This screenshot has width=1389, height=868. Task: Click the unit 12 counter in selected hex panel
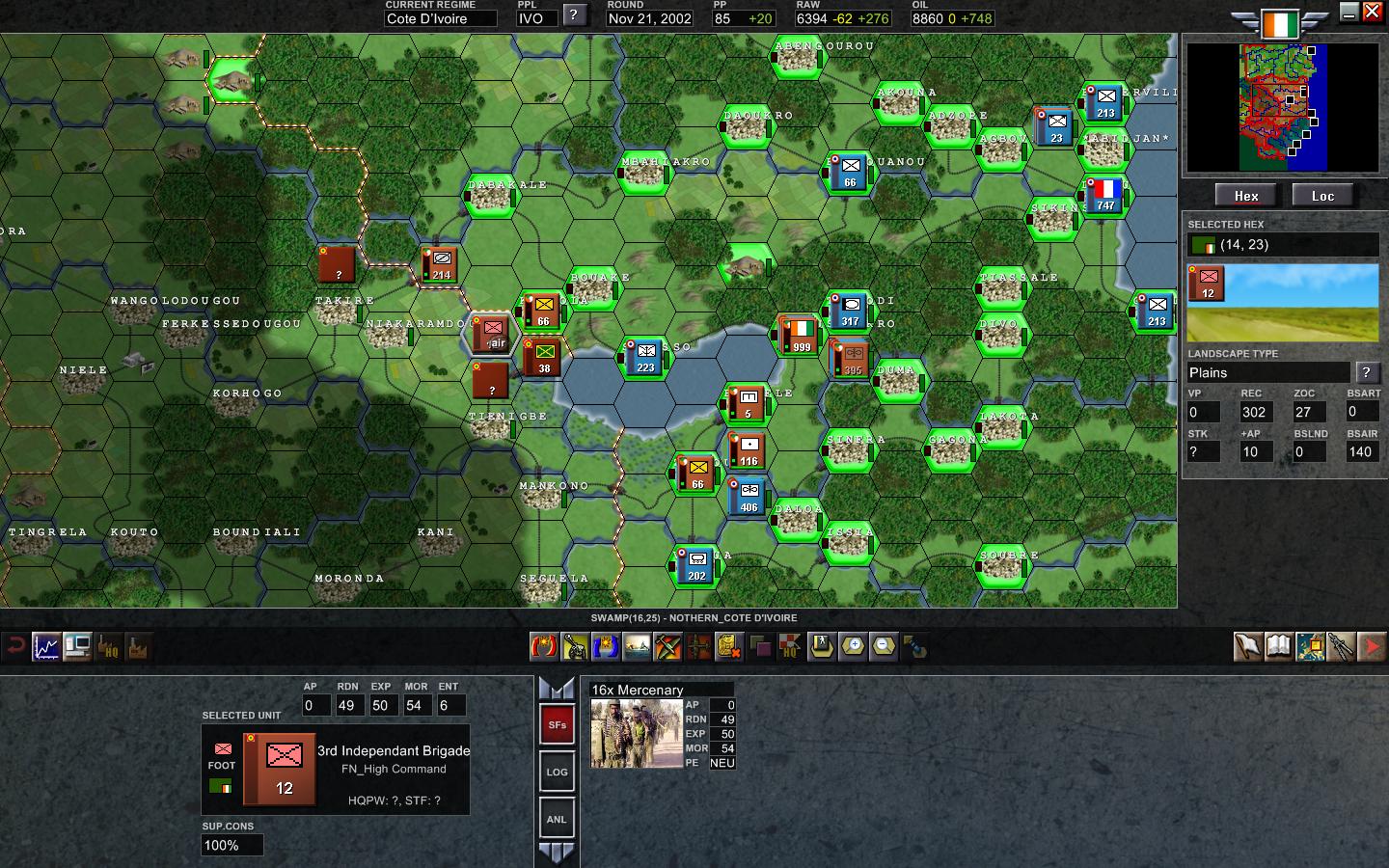click(x=1208, y=284)
